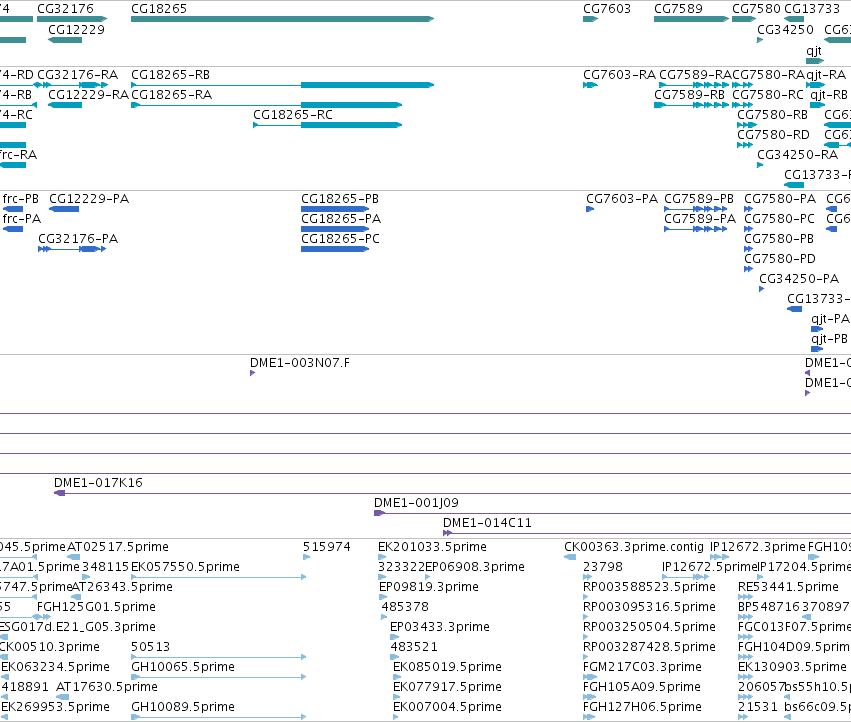Click the CG34250 gene label

pos(785,29)
